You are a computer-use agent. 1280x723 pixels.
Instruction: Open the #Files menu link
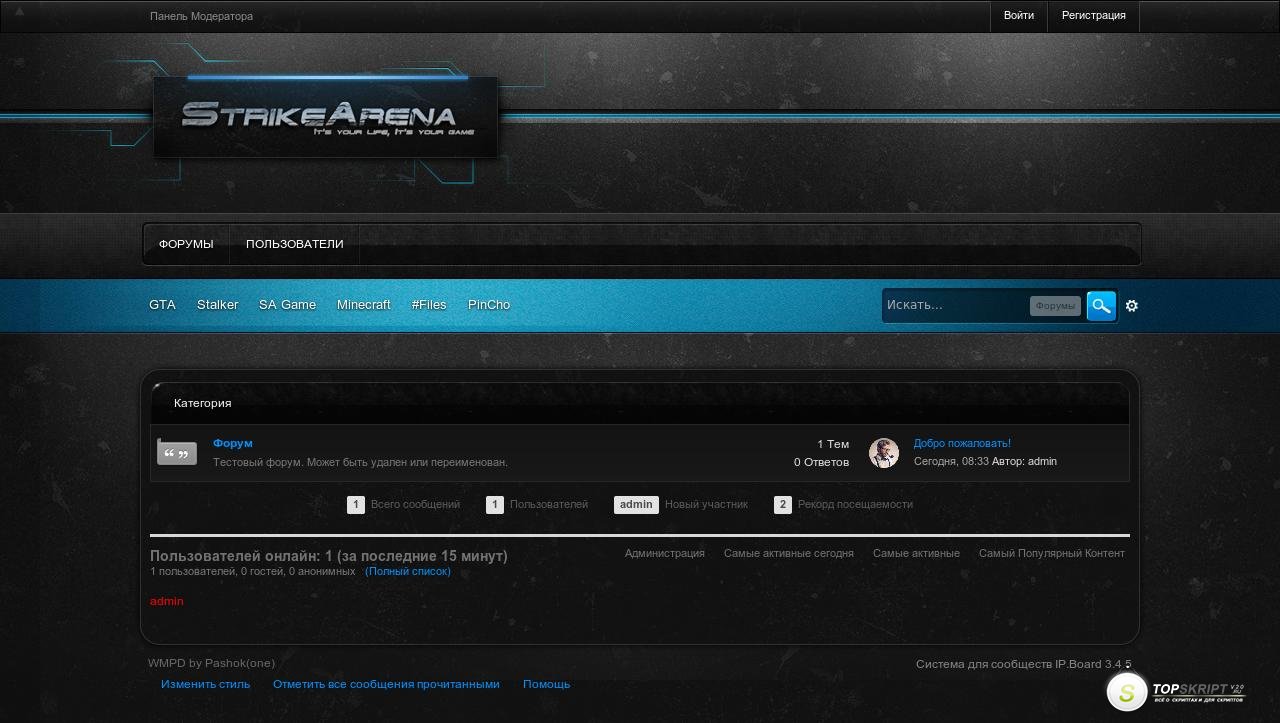click(429, 305)
